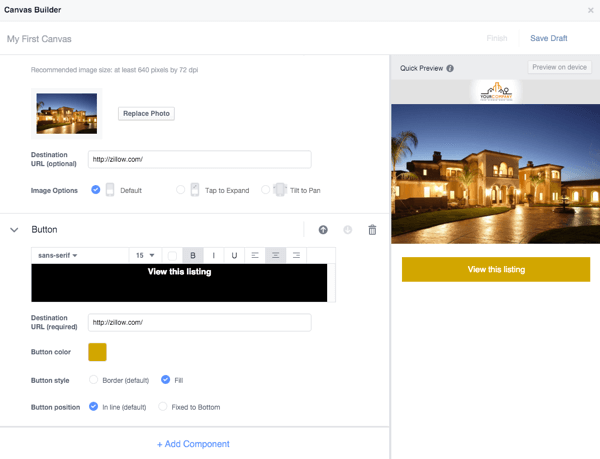The image size is (600, 459).
Task: Collapse the Button section
Action: [x=14, y=230]
